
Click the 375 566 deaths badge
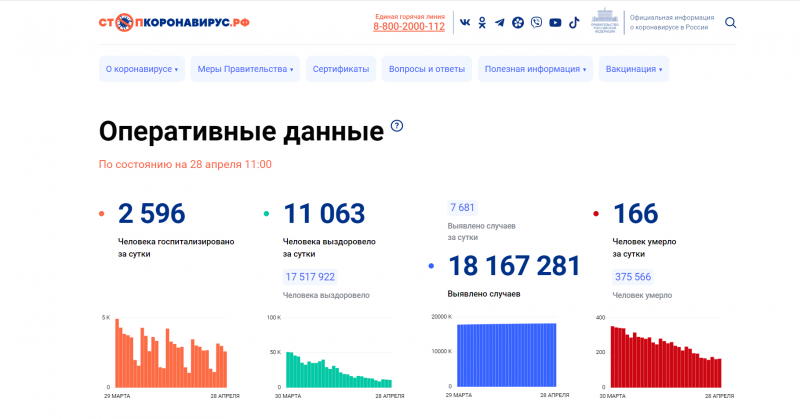[633, 277]
